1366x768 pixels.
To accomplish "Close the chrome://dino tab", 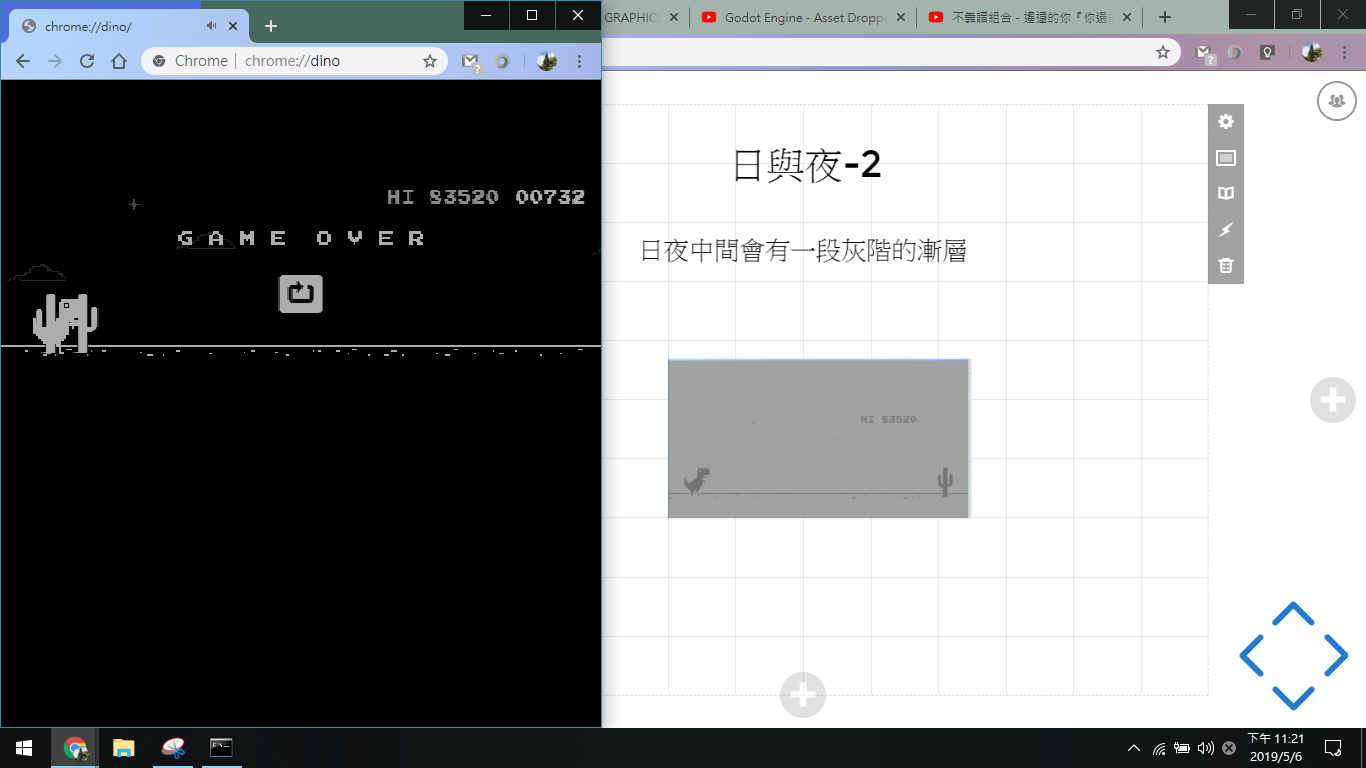I will (234, 26).
